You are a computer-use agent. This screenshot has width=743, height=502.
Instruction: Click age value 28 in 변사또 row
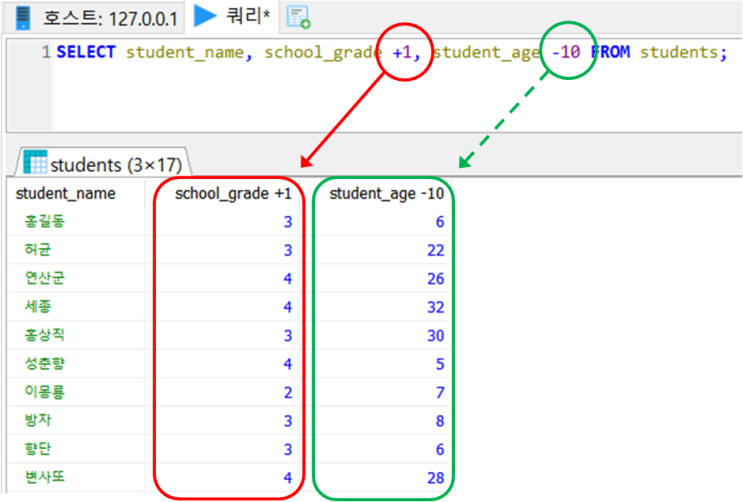point(435,478)
